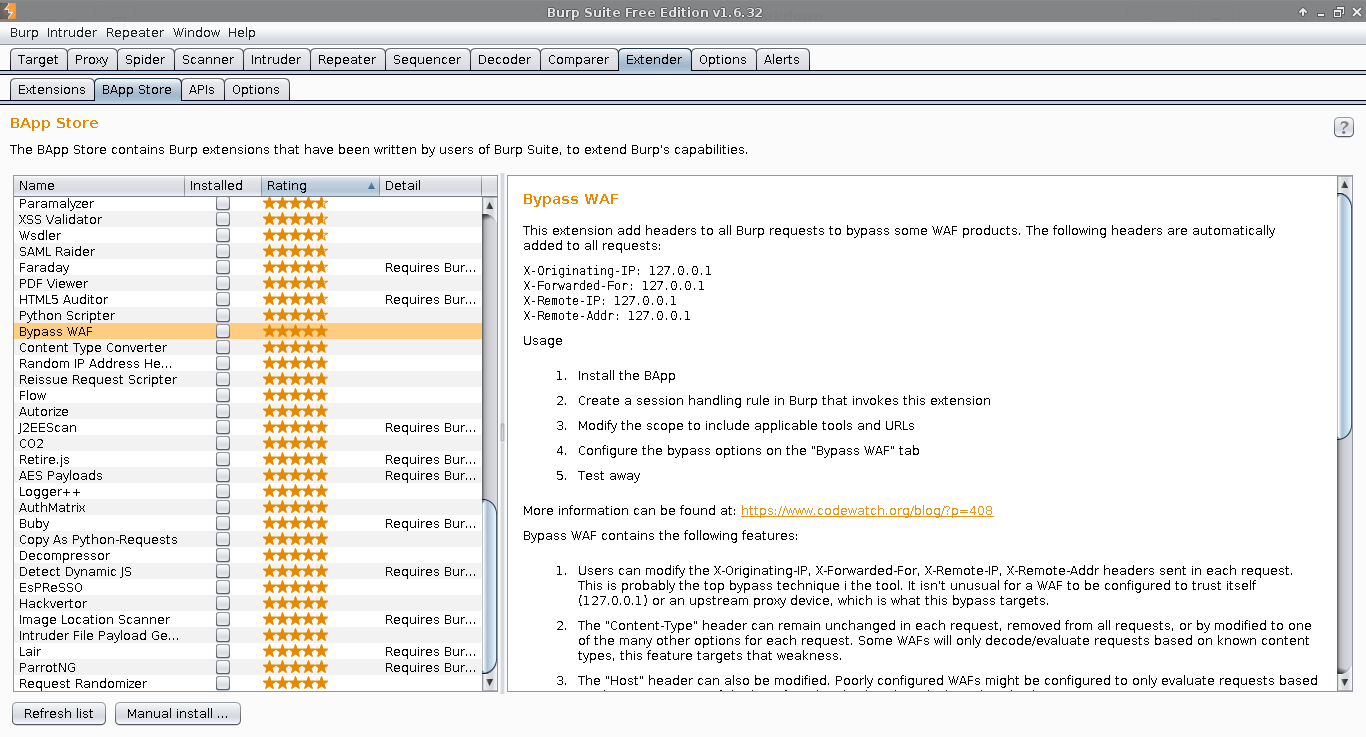The height and width of the screenshot is (737, 1366).
Task: Click description pane scrollbar down arrow
Action: (1344, 682)
